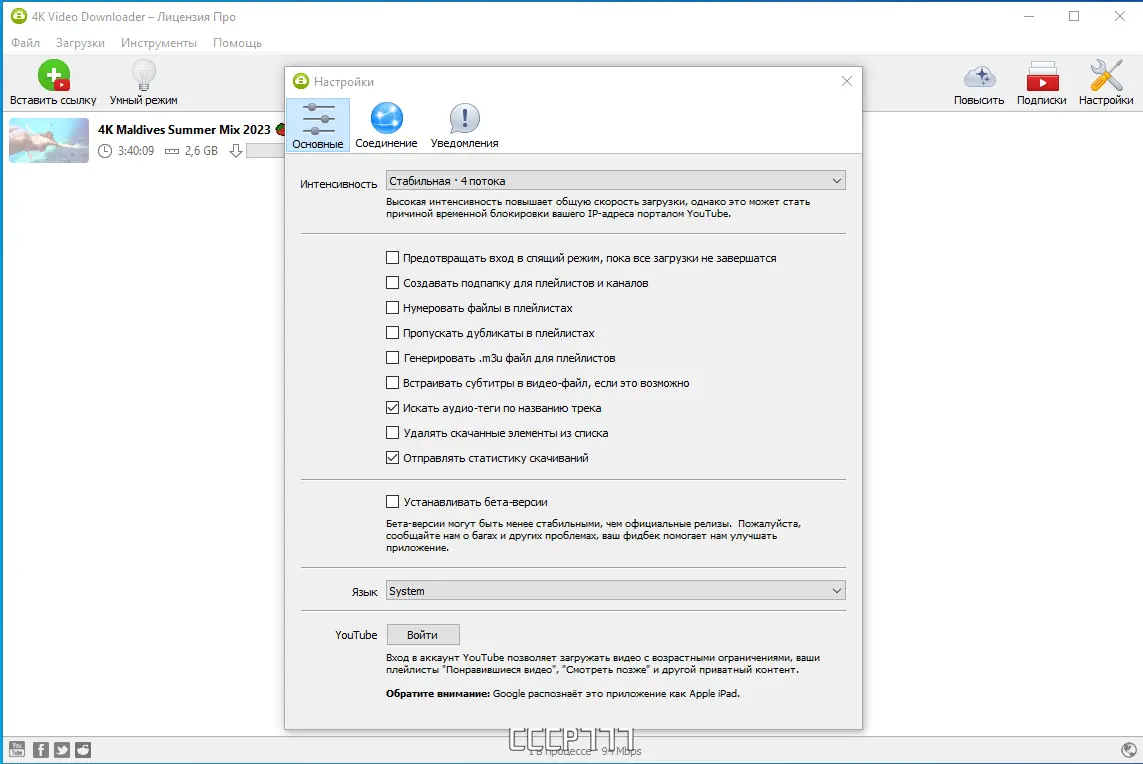The width and height of the screenshot is (1143, 764).
Task: Click download progress bar of Maldives video
Action: point(265,151)
